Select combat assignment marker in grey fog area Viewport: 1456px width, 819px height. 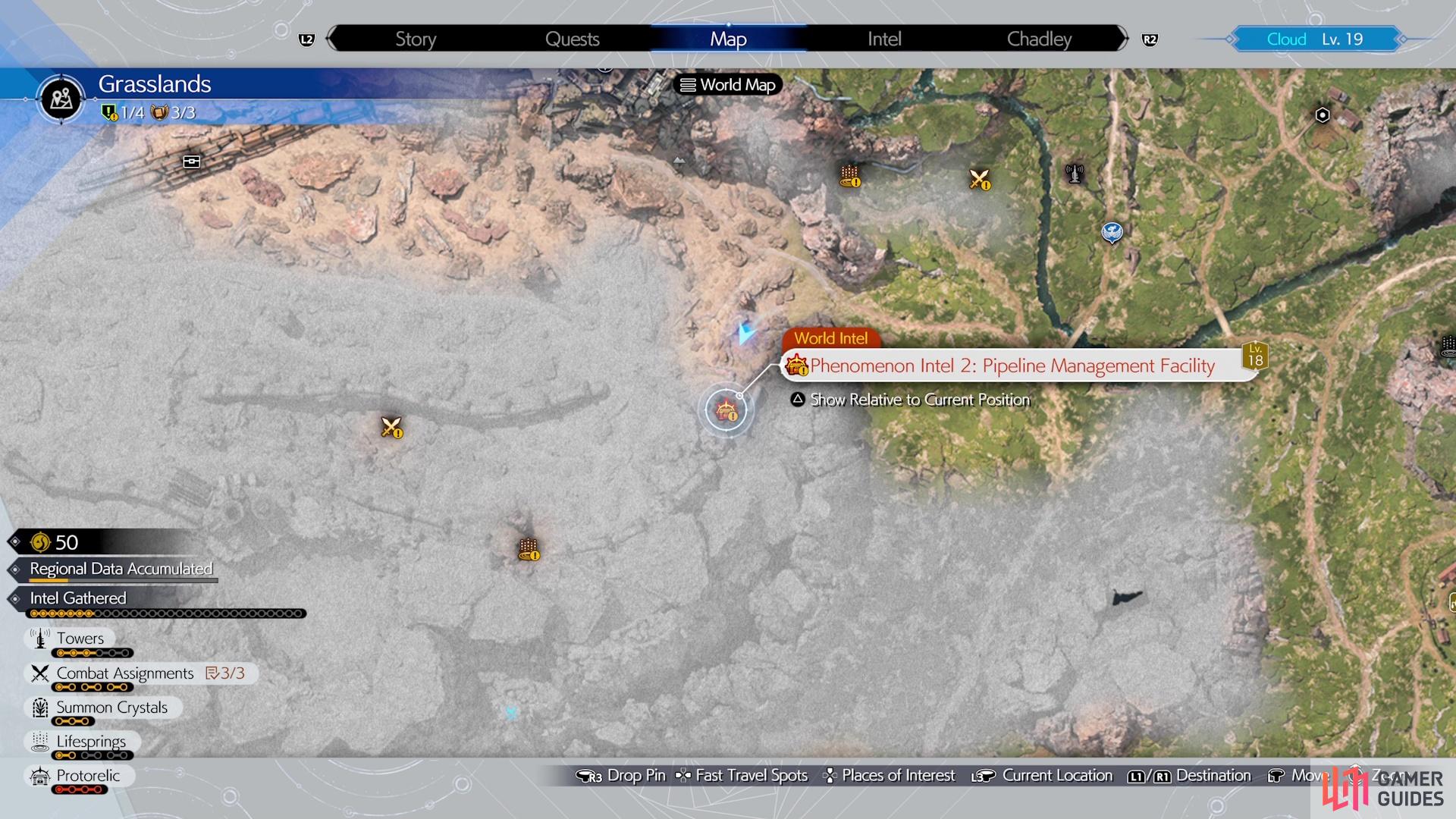click(391, 428)
